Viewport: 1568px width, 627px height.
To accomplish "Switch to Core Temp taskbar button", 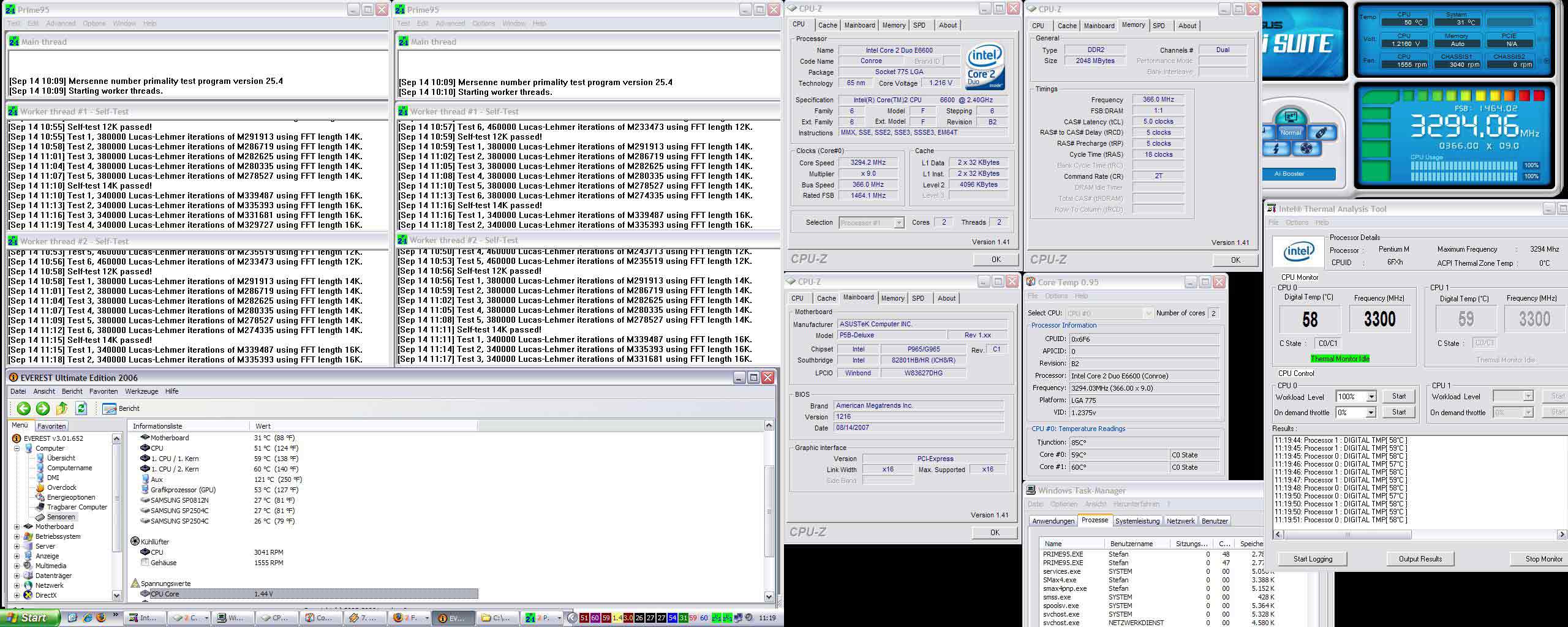I will pyautogui.click(x=320, y=618).
